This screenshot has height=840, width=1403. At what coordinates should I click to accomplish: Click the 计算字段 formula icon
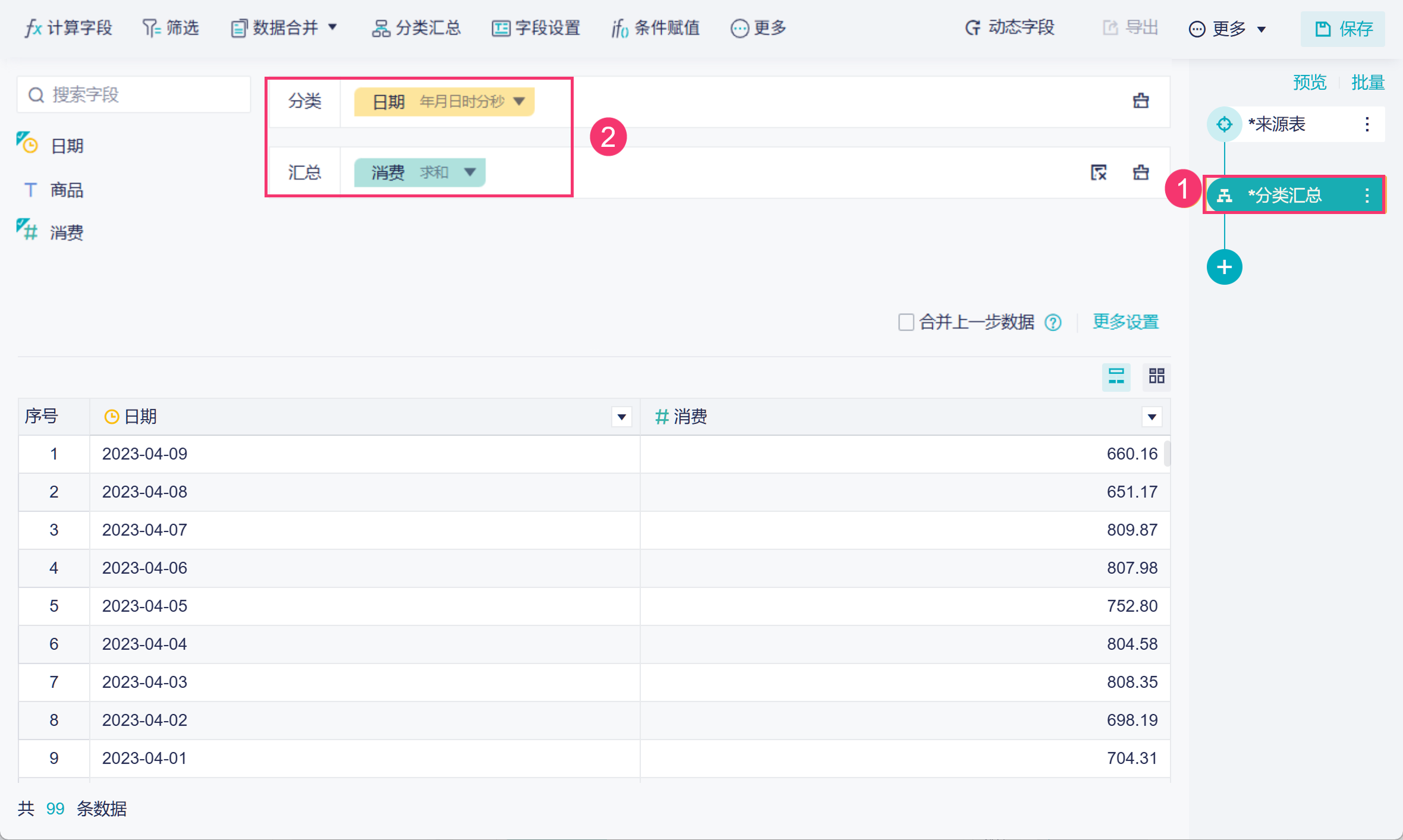pos(33,28)
